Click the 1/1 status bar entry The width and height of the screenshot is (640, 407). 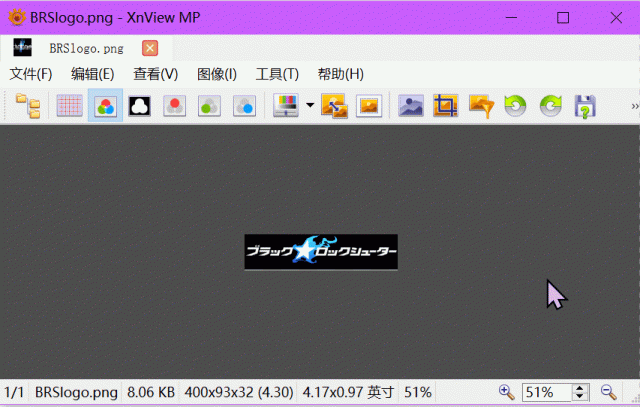pyautogui.click(x=14, y=392)
